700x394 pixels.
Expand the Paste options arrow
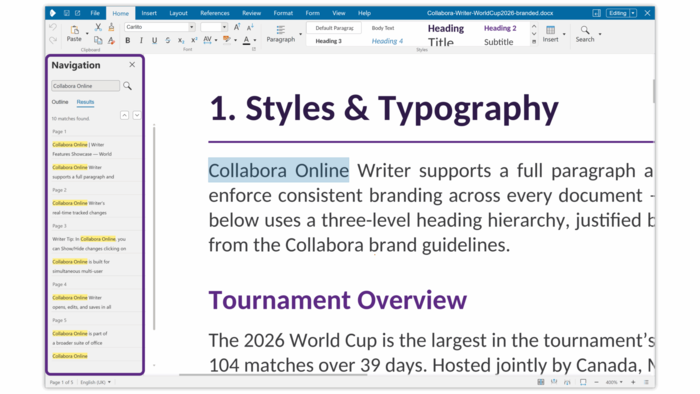pos(87,34)
